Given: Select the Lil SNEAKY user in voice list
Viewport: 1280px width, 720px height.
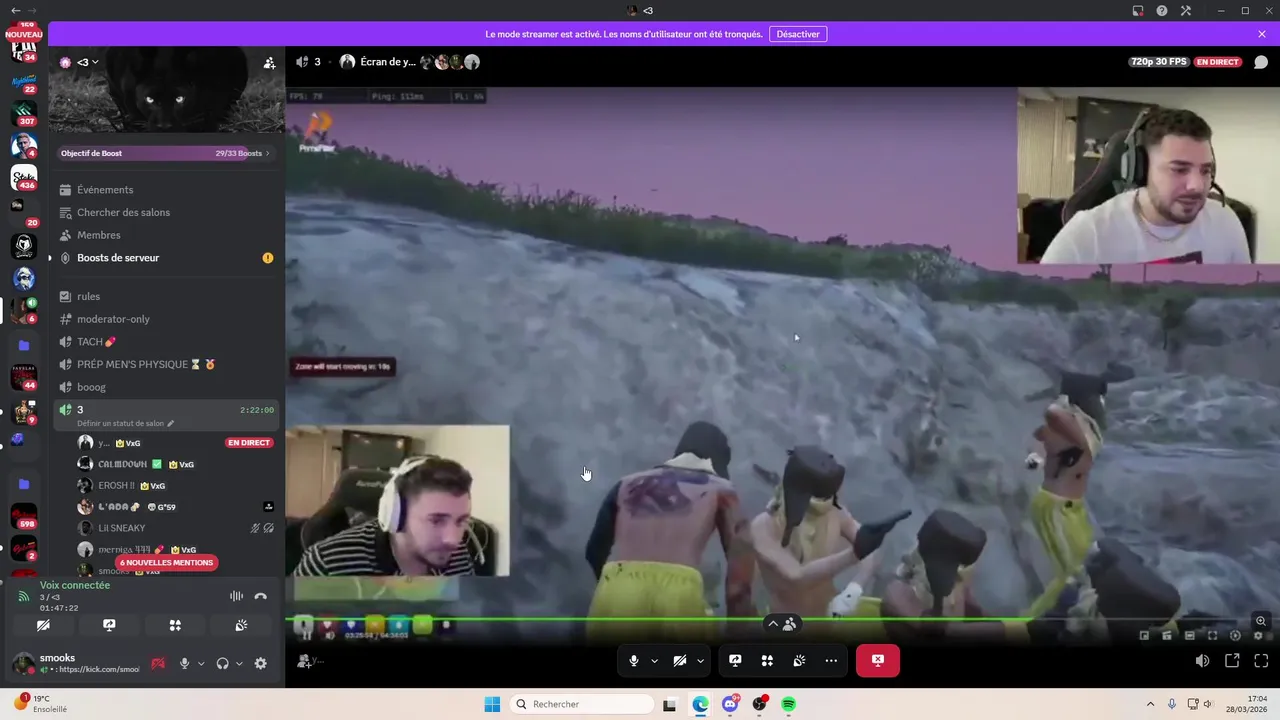Looking at the screenshot, I should coord(176,528).
